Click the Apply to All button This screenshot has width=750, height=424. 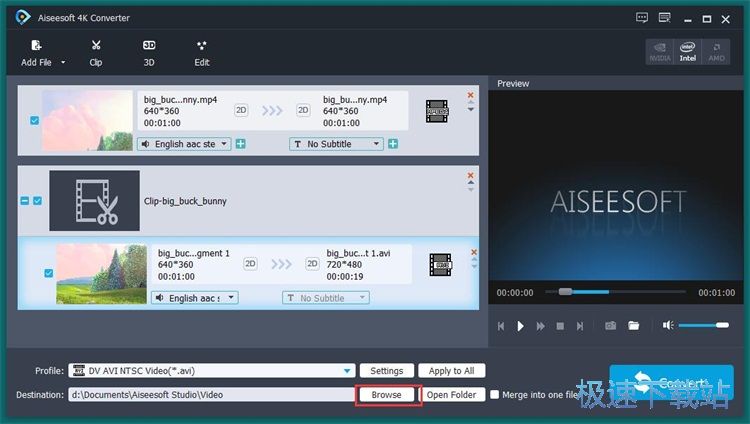pos(452,371)
